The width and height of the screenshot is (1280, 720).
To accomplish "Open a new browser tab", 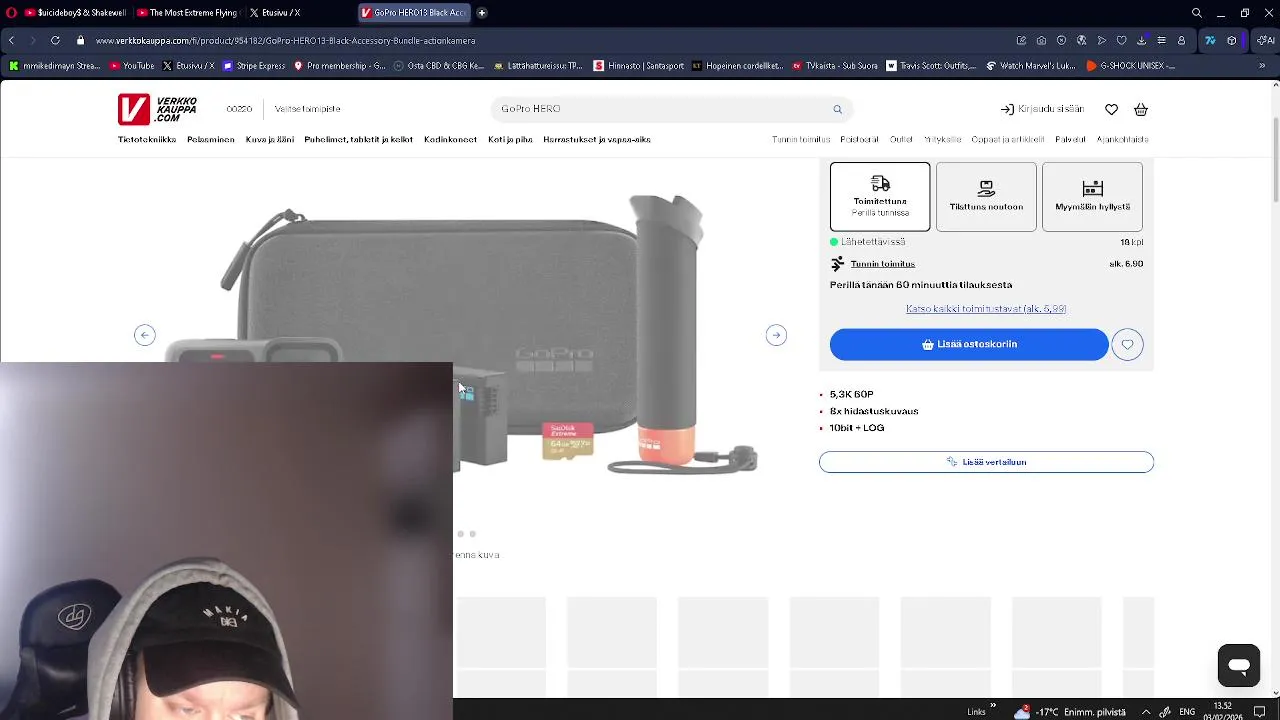I will coord(482,13).
